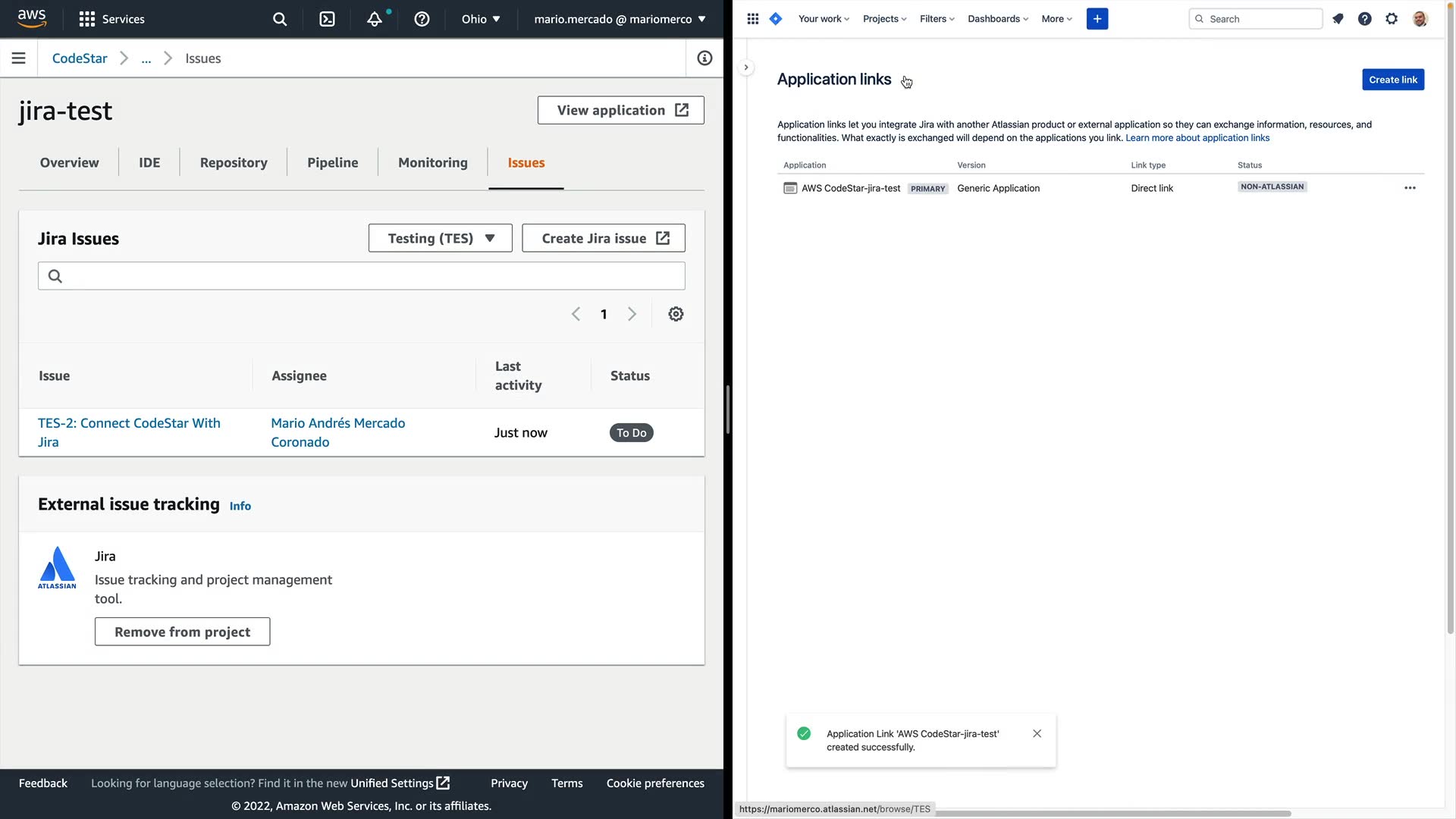Open actions menu for AWS CodeStar-jira-test link
The width and height of the screenshot is (1456, 819).
tap(1410, 188)
